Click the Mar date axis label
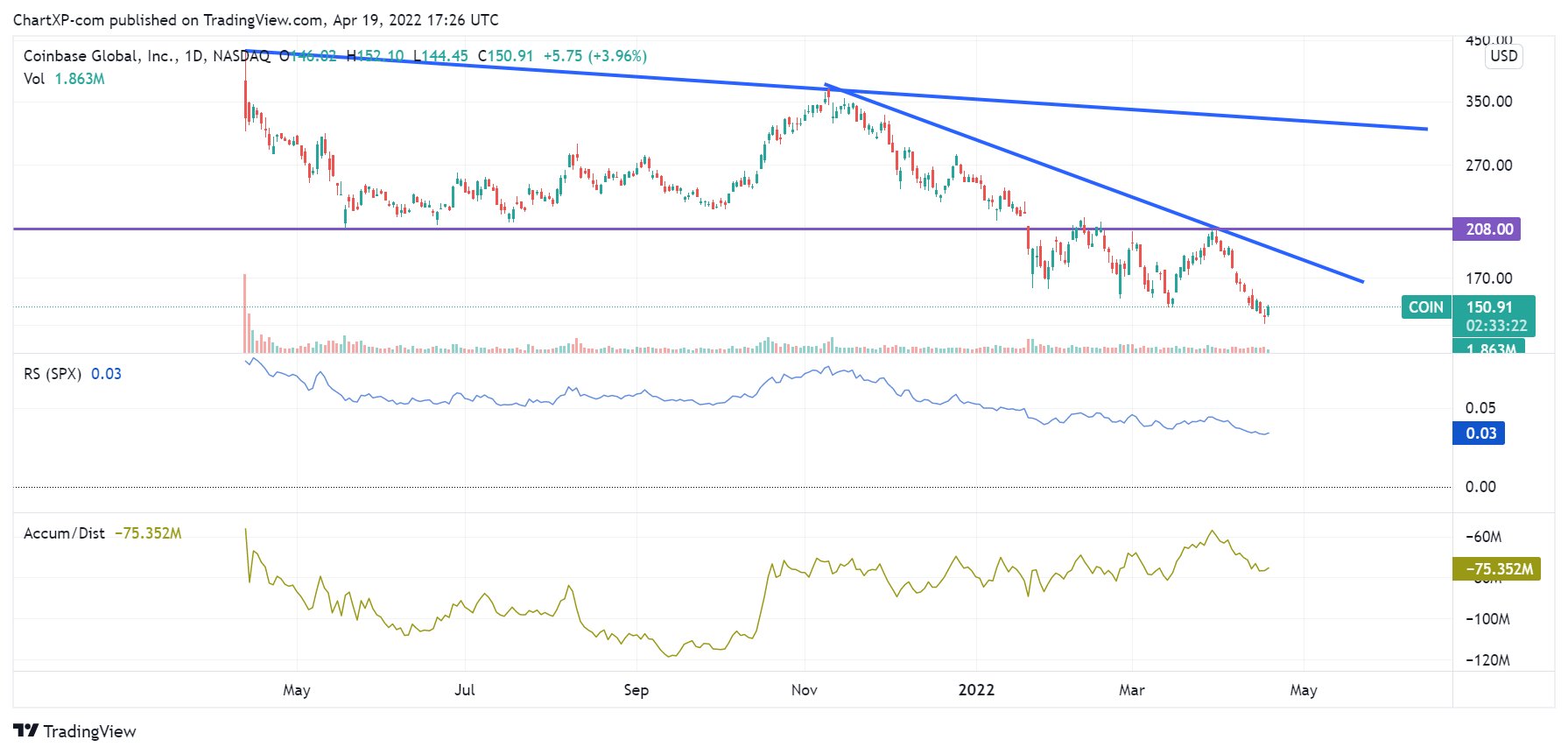Image resolution: width=1568 pixels, height=754 pixels. coord(1132,690)
